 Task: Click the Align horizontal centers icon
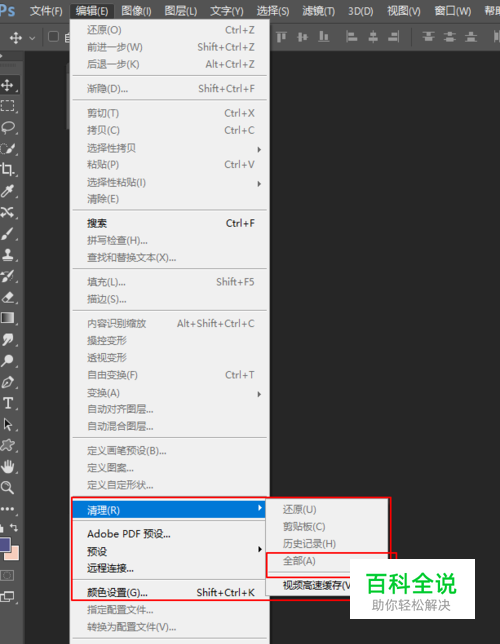click(373, 37)
